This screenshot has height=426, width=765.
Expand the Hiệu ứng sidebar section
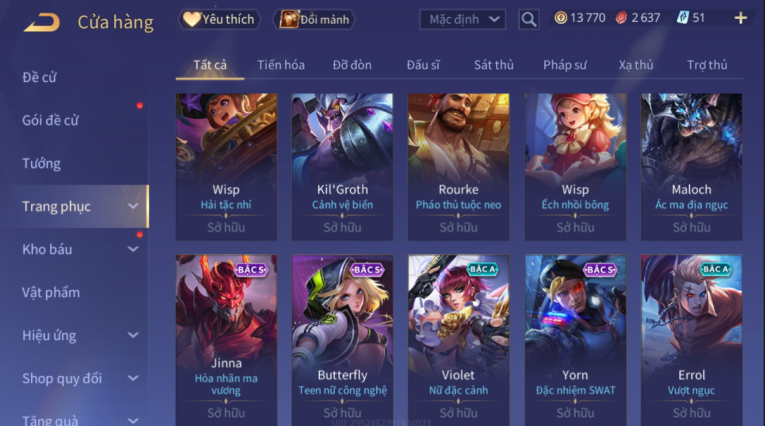pyautogui.click(x=133, y=335)
